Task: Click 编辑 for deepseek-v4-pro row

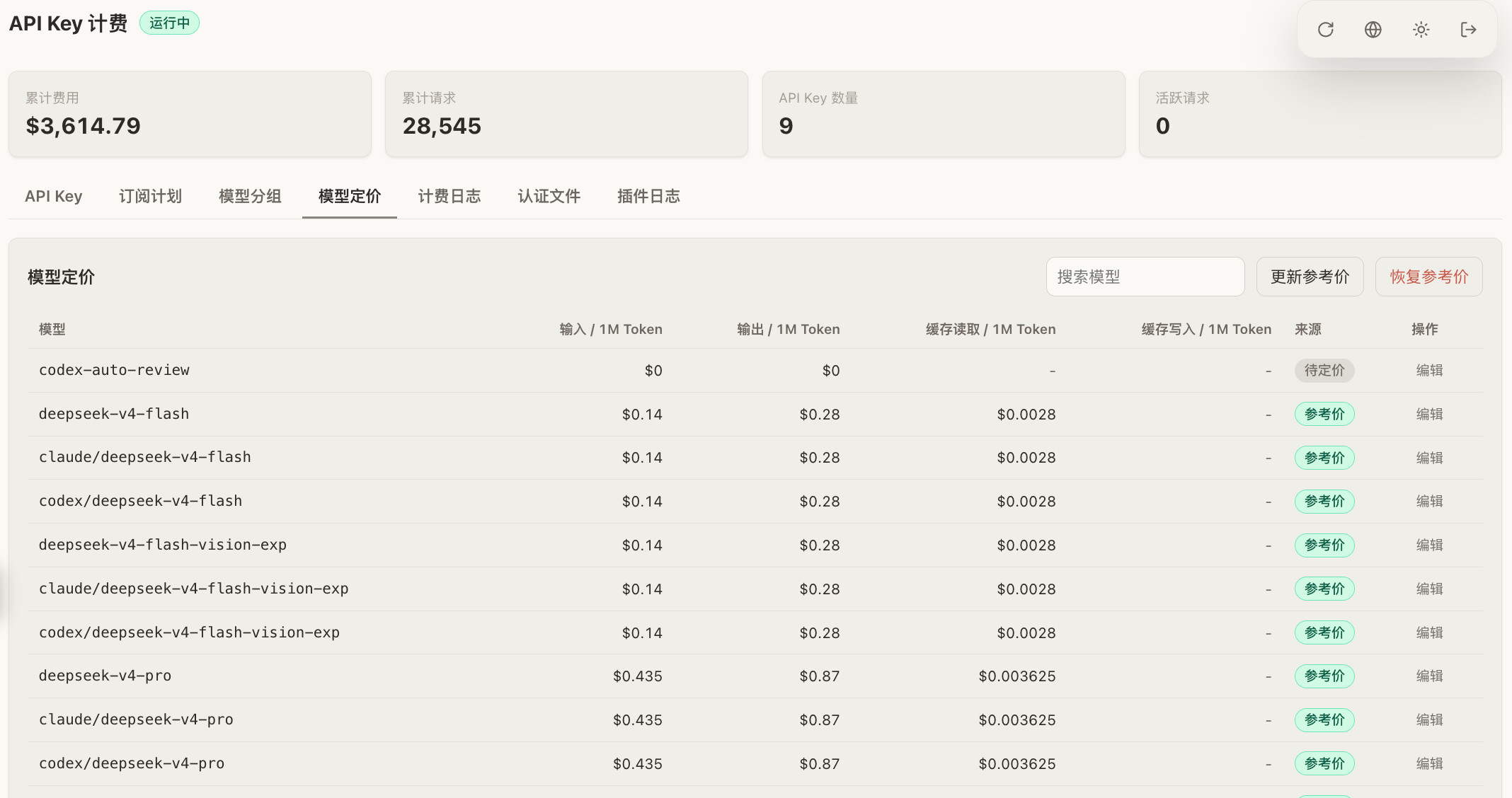Action: click(1430, 676)
